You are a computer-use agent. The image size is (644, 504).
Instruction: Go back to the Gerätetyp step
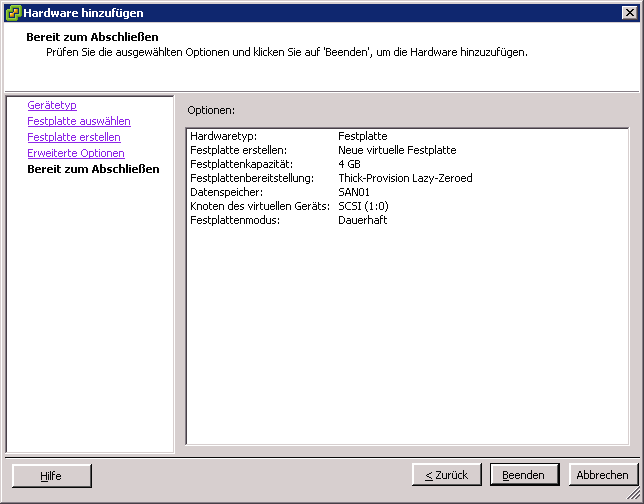coord(52,105)
